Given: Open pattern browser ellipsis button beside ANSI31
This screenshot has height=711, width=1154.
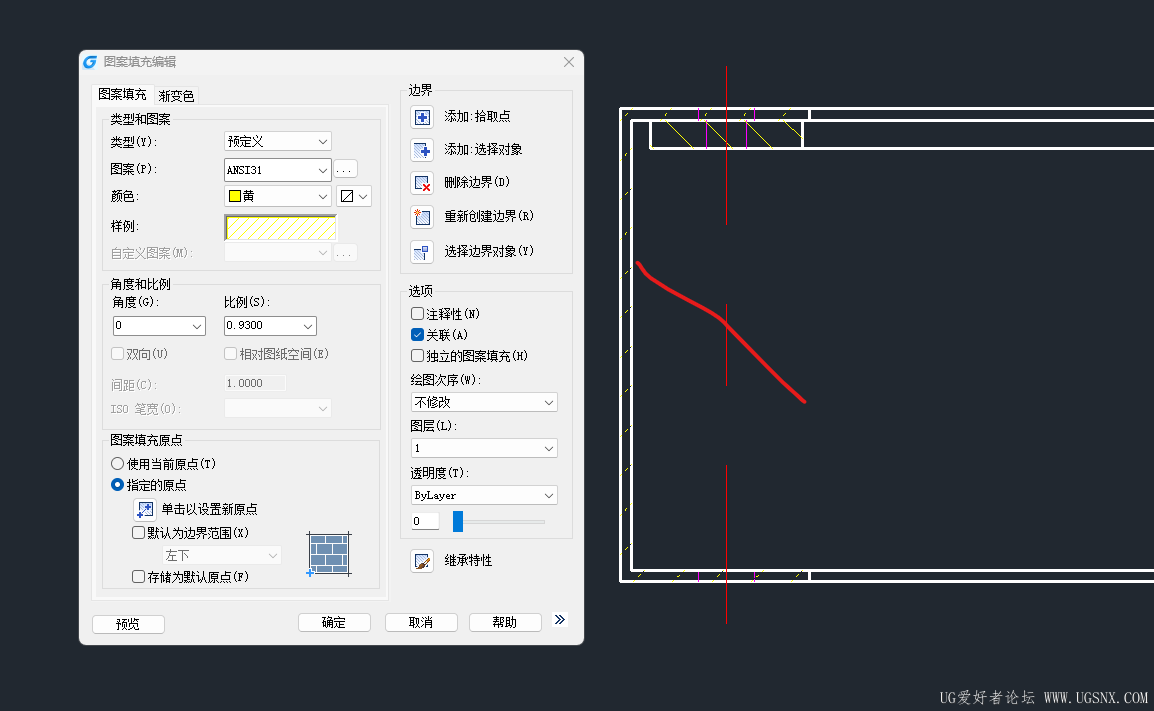Looking at the screenshot, I should point(346,169).
